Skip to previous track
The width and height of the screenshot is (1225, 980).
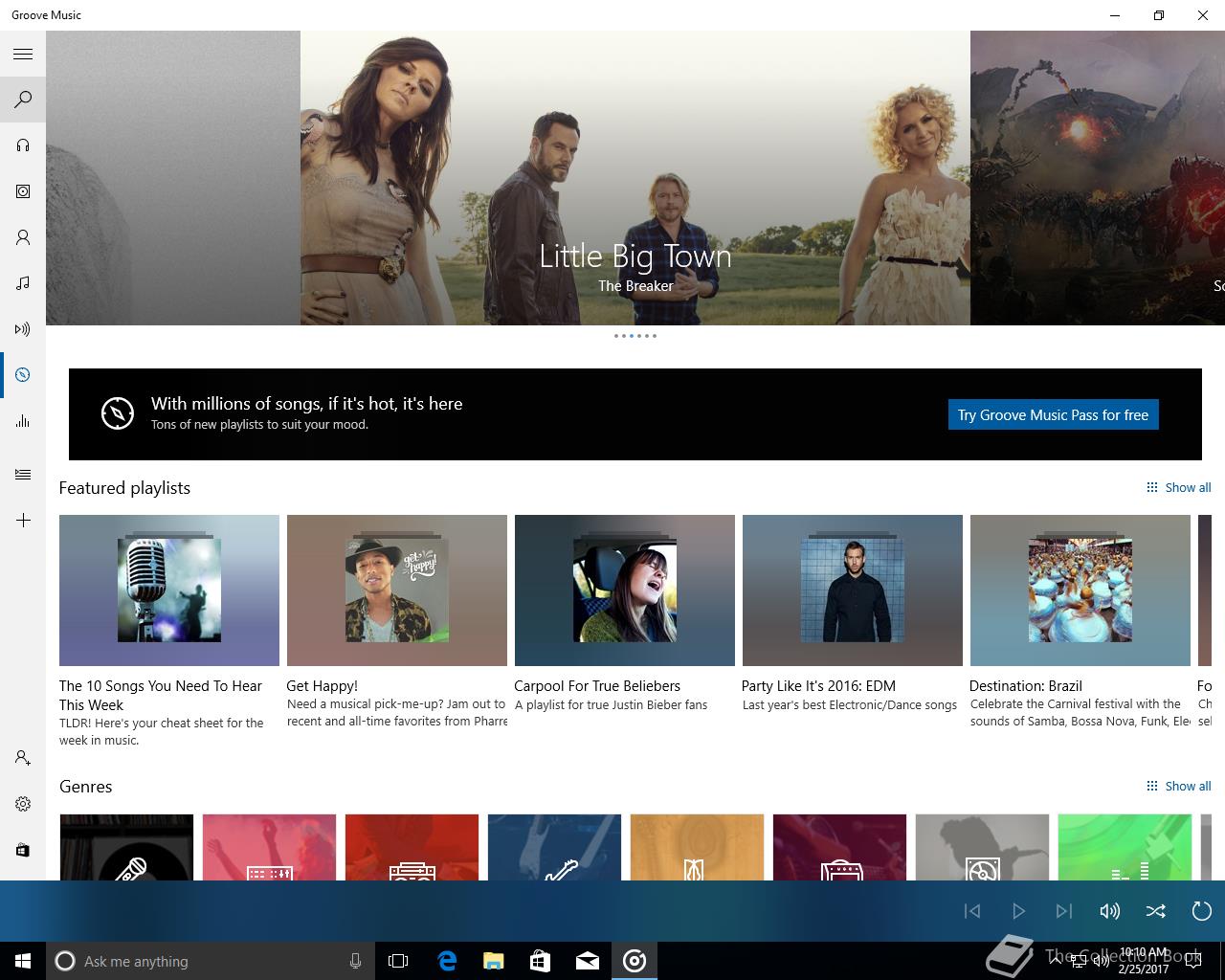[x=972, y=911]
